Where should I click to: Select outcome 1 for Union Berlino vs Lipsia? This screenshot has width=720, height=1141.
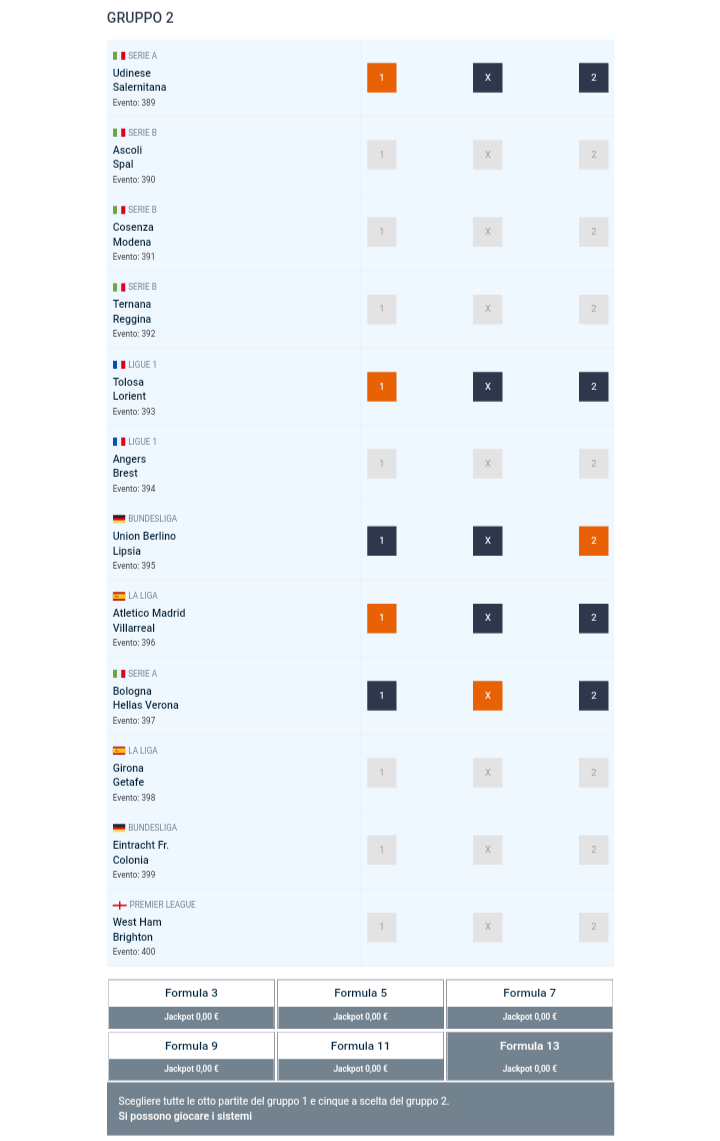(382, 541)
